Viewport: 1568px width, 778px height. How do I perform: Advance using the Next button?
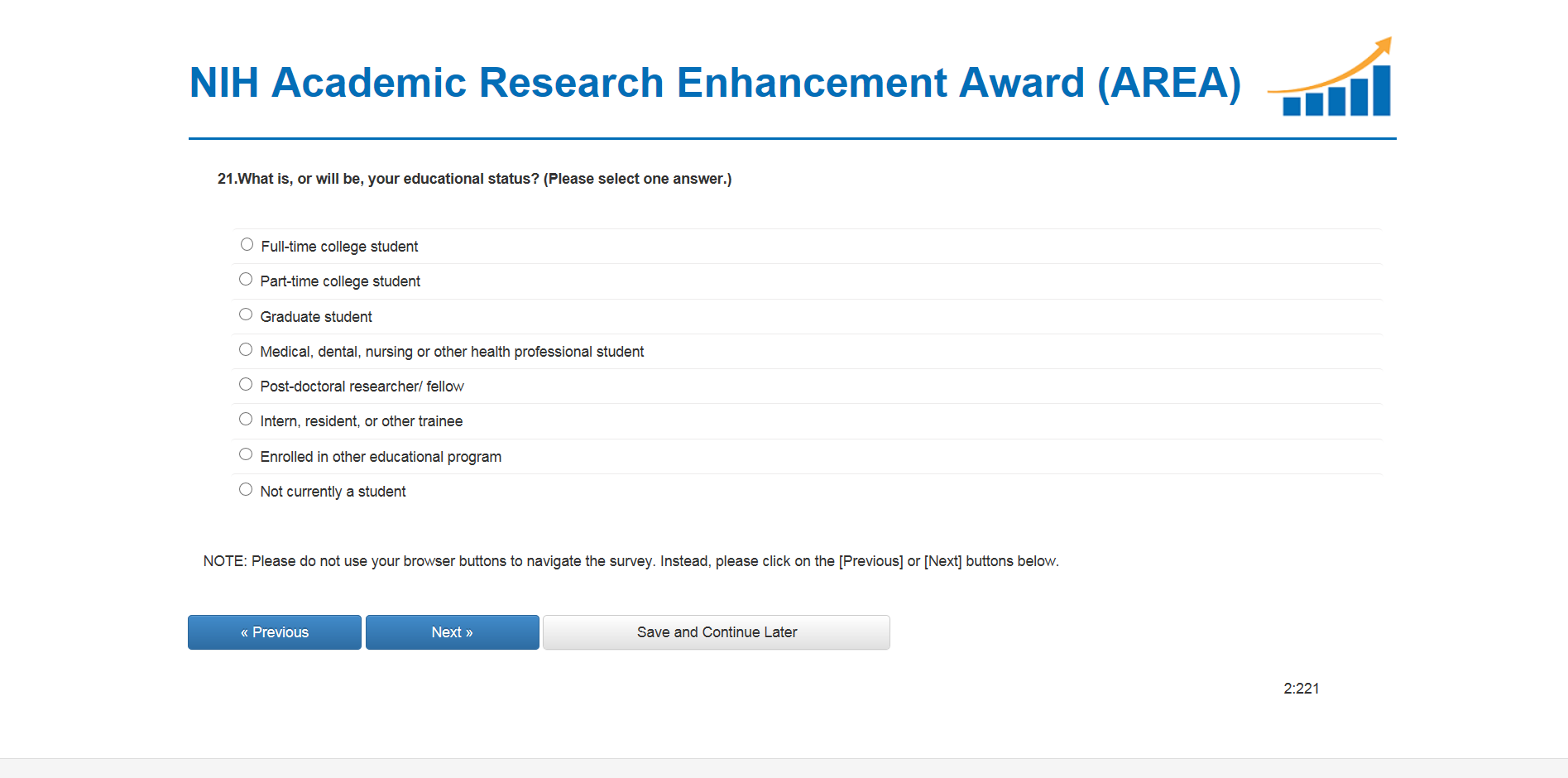point(452,632)
